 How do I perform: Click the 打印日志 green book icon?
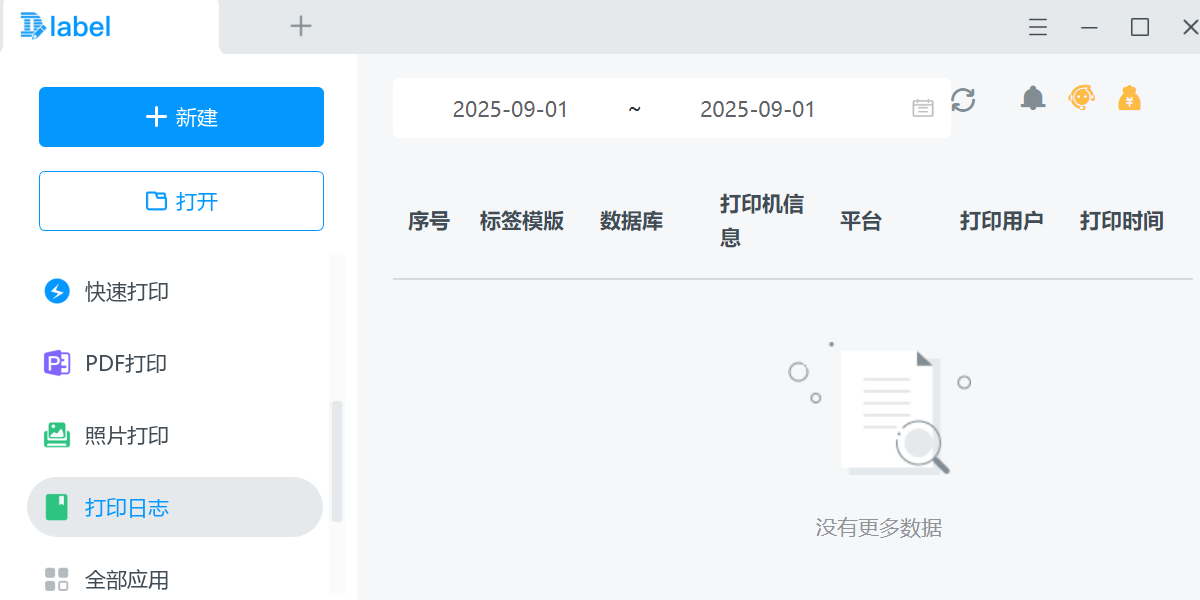(x=57, y=507)
